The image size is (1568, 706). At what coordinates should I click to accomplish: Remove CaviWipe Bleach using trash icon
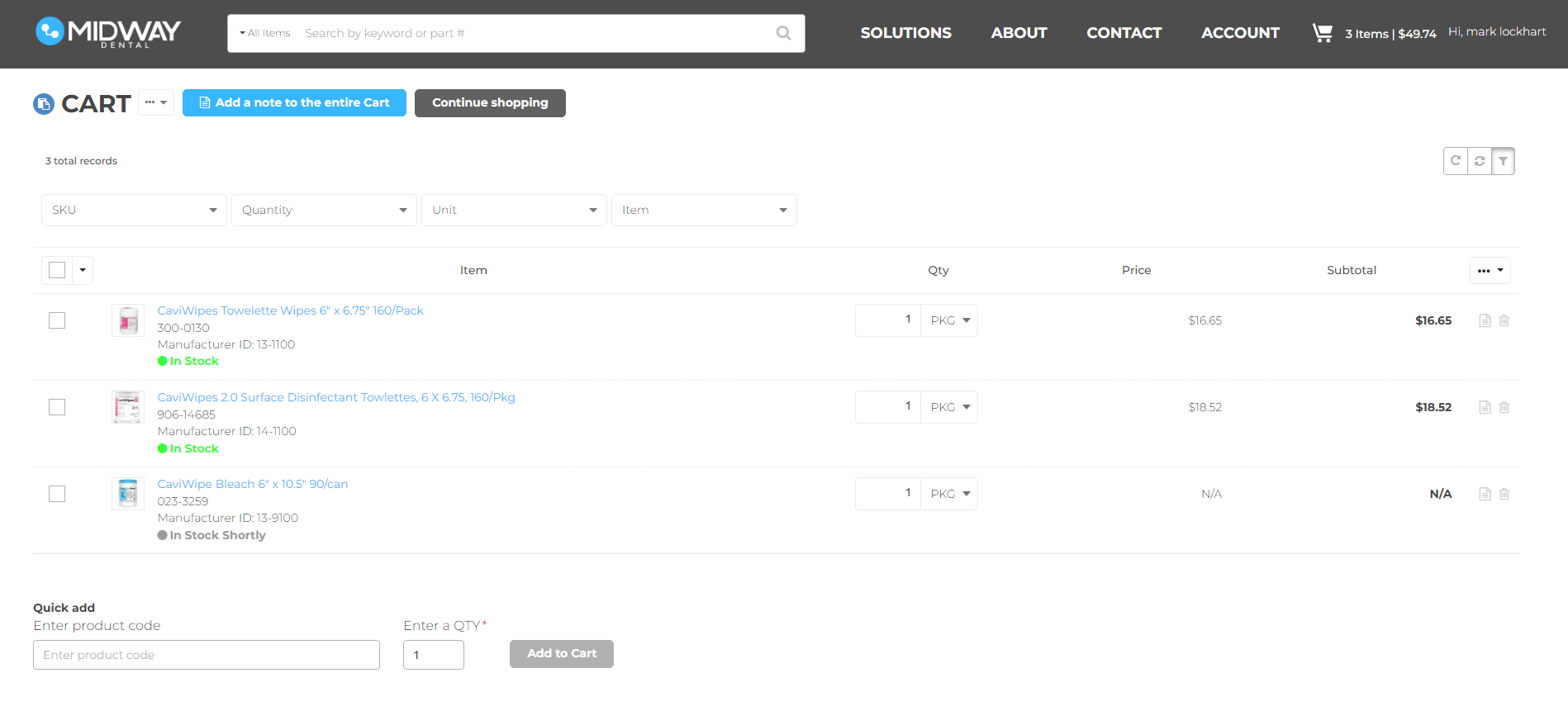point(1504,494)
